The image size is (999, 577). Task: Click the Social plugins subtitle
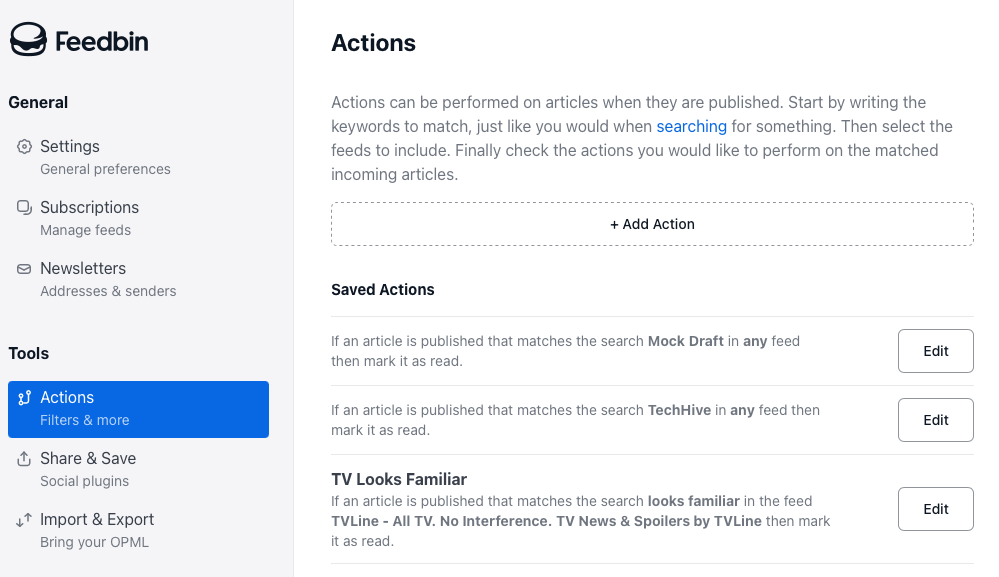pyautogui.click(x=85, y=481)
